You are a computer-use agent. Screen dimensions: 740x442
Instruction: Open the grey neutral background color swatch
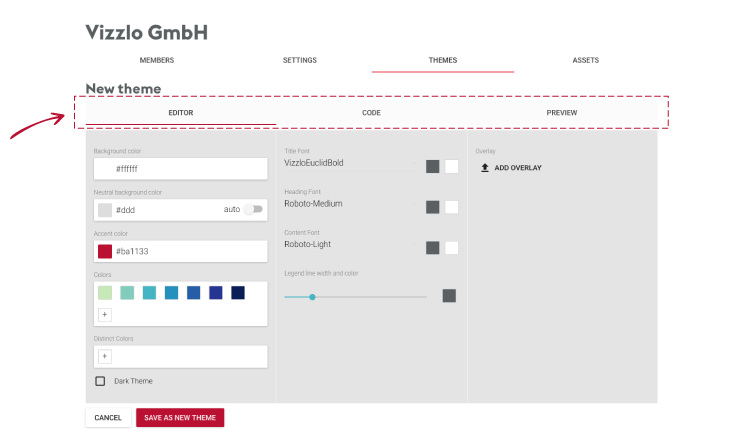click(x=105, y=210)
